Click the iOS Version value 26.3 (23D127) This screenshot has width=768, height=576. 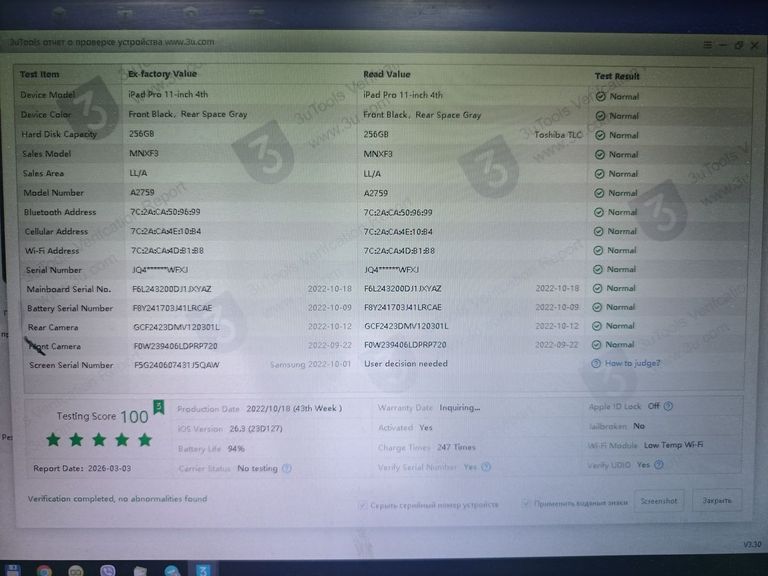256,429
